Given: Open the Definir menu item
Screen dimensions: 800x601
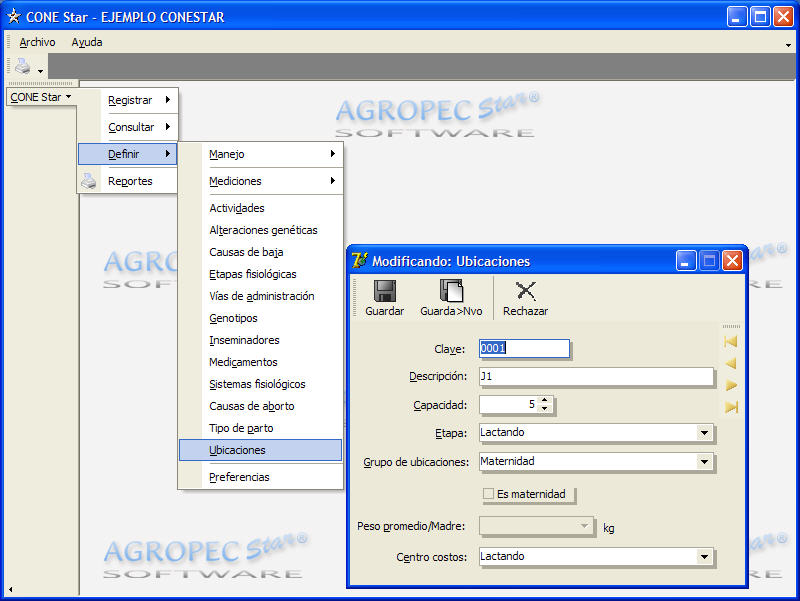Looking at the screenshot, I should coord(128,154).
